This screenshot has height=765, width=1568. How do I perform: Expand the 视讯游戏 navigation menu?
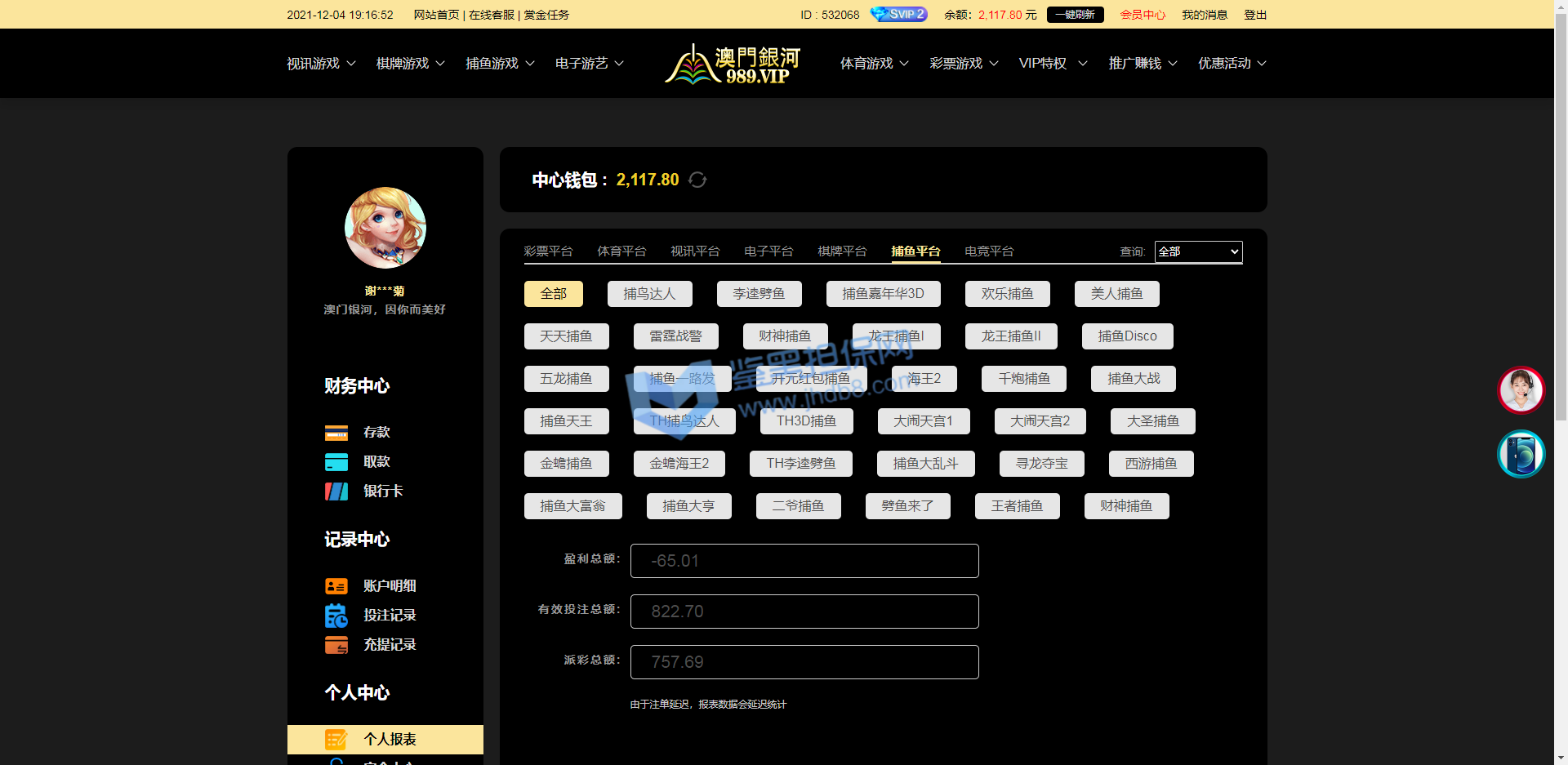pos(321,64)
